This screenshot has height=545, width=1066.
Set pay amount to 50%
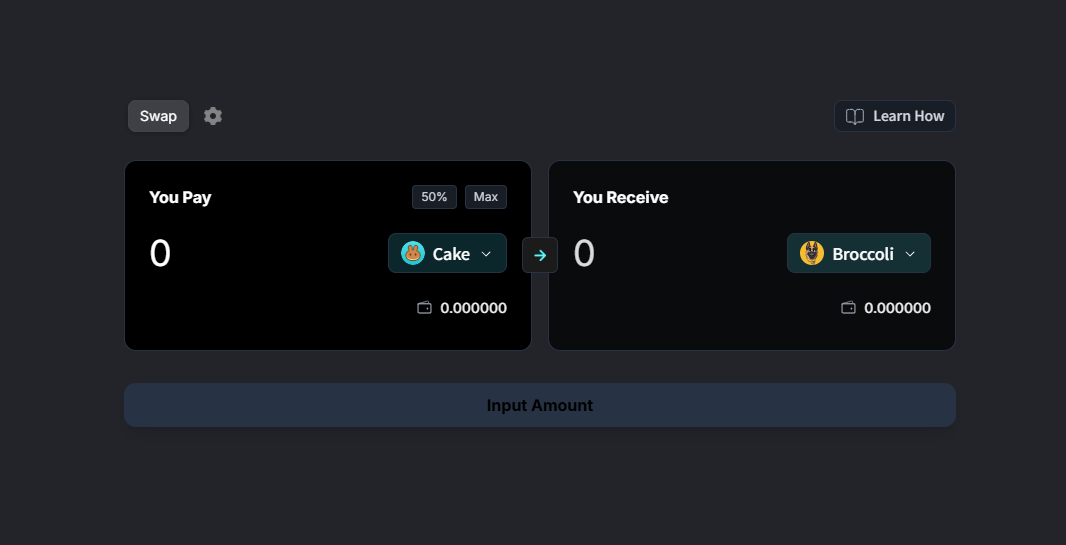click(434, 197)
